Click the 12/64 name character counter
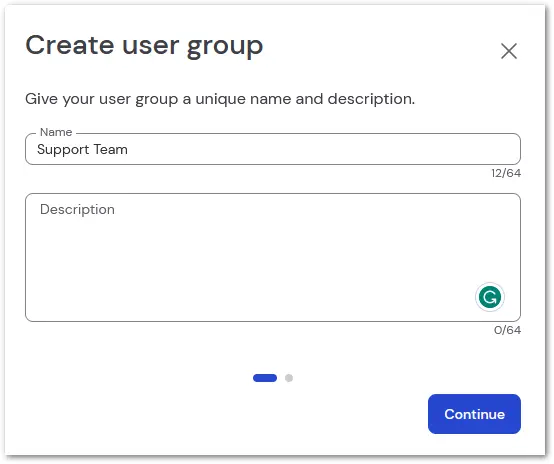Image resolution: width=554 pixels, height=464 pixels. (x=506, y=173)
